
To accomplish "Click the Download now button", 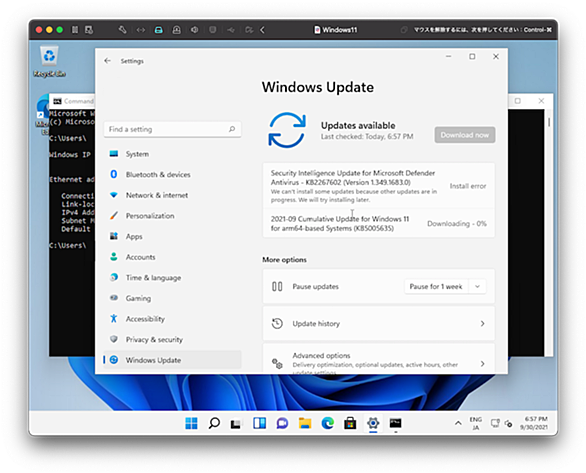I will click(465, 135).
